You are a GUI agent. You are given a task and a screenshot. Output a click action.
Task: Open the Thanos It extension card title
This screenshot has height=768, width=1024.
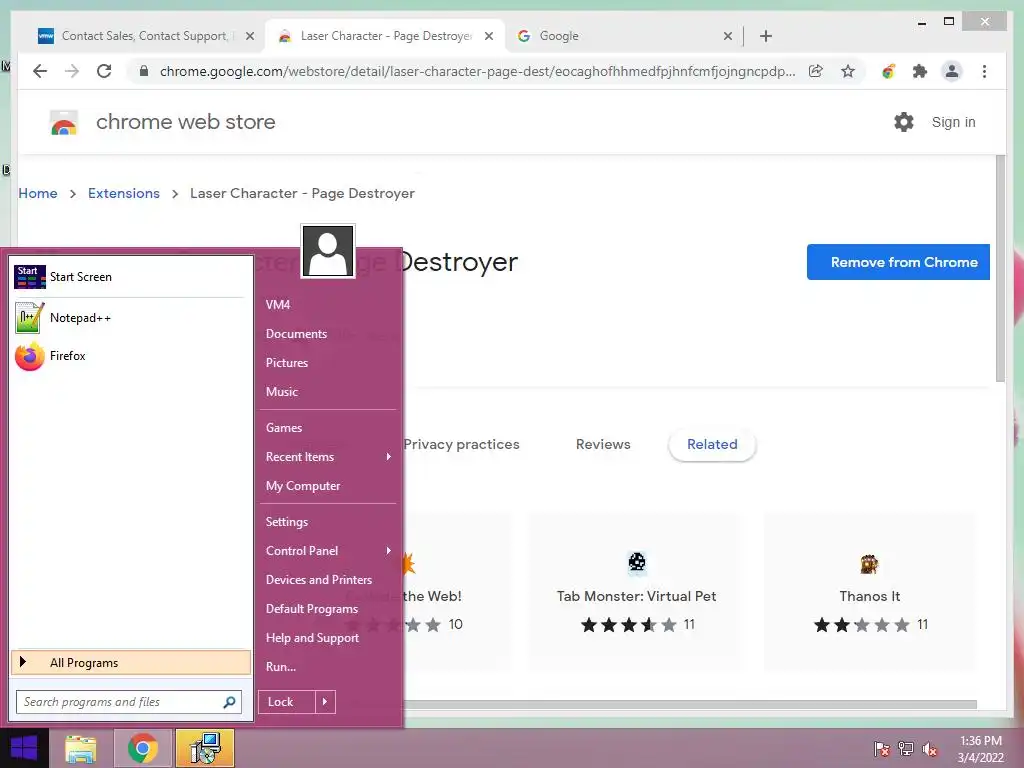click(x=869, y=596)
